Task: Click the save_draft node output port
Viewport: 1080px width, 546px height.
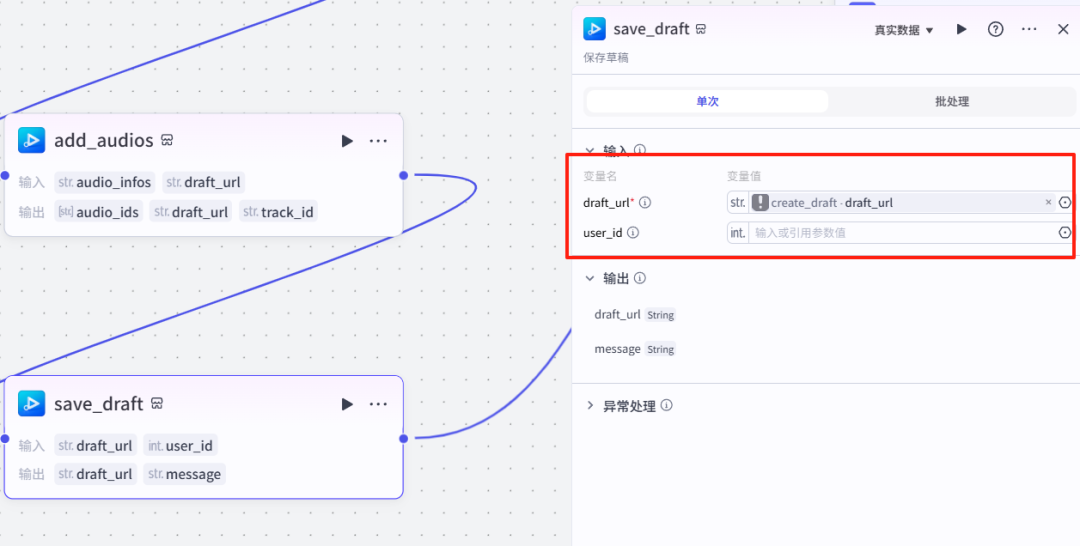Action: click(x=404, y=439)
